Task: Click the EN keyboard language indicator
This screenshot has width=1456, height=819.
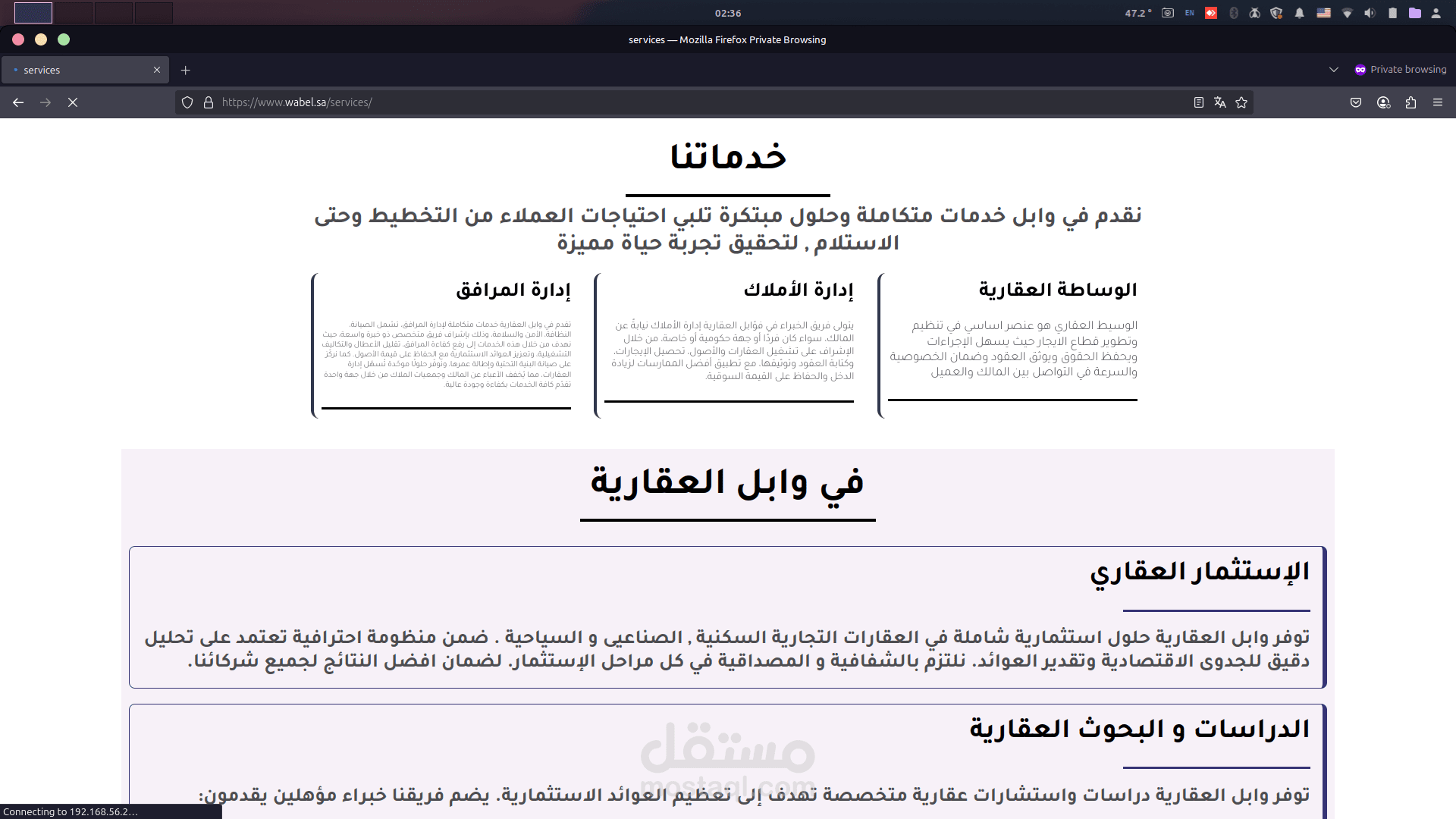Action: pyautogui.click(x=1189, y=13)
